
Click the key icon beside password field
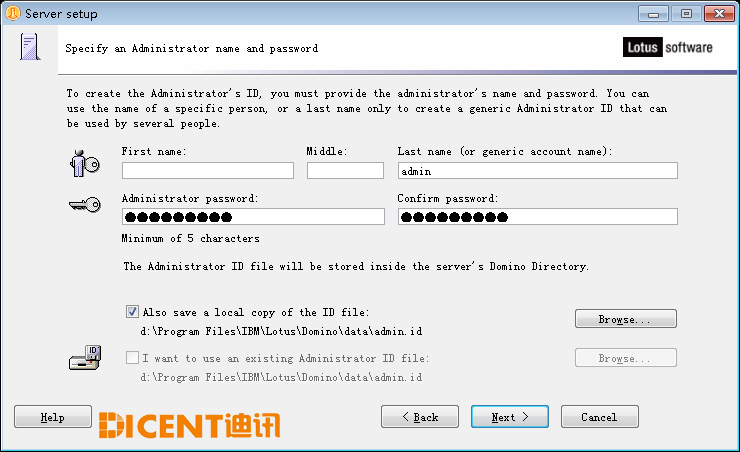pyautogui.click(x=85, y=205)
